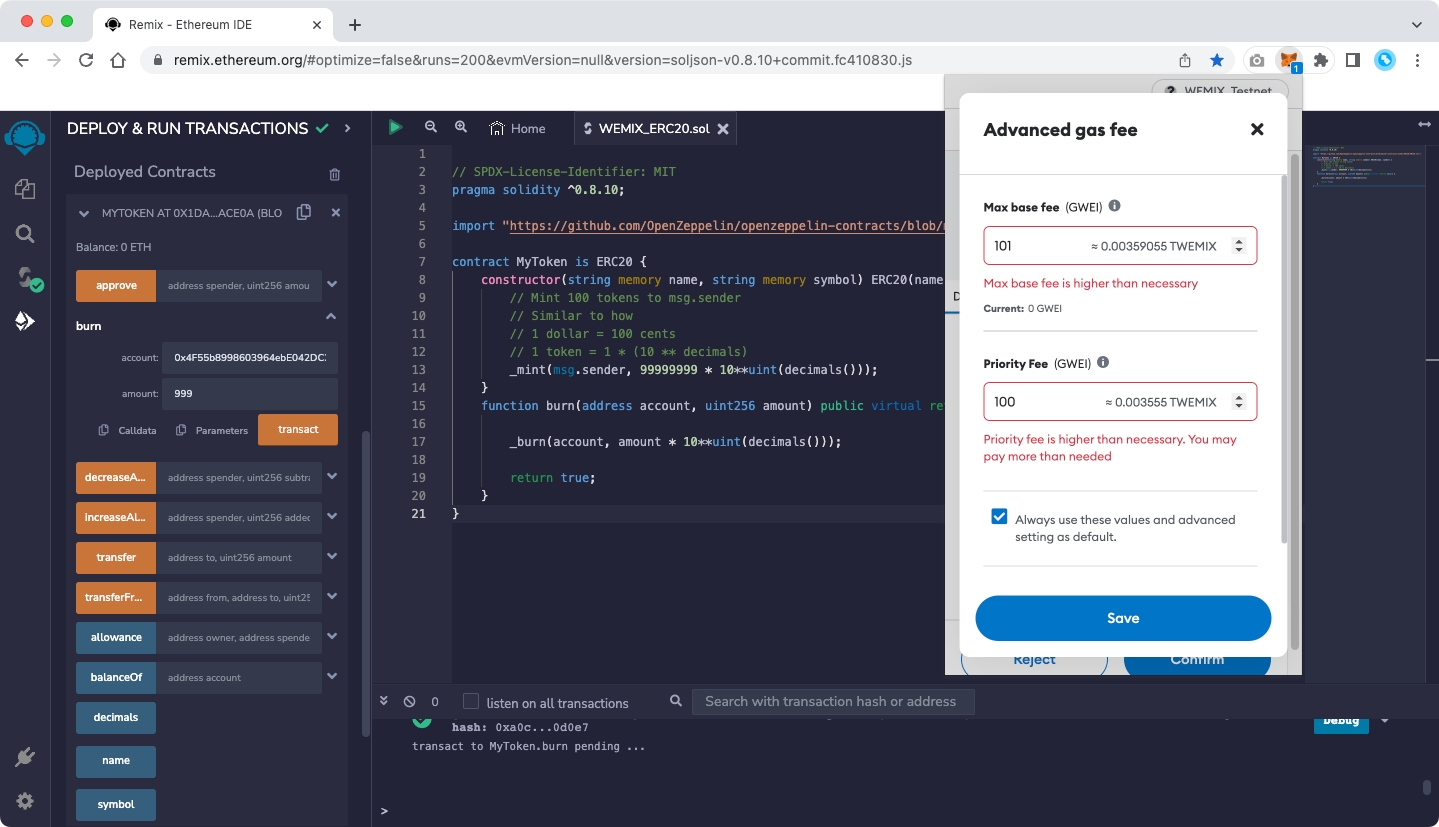
Task: Select the WEMIX_ERC20.sol editor tab
Action: coord(653,128)
